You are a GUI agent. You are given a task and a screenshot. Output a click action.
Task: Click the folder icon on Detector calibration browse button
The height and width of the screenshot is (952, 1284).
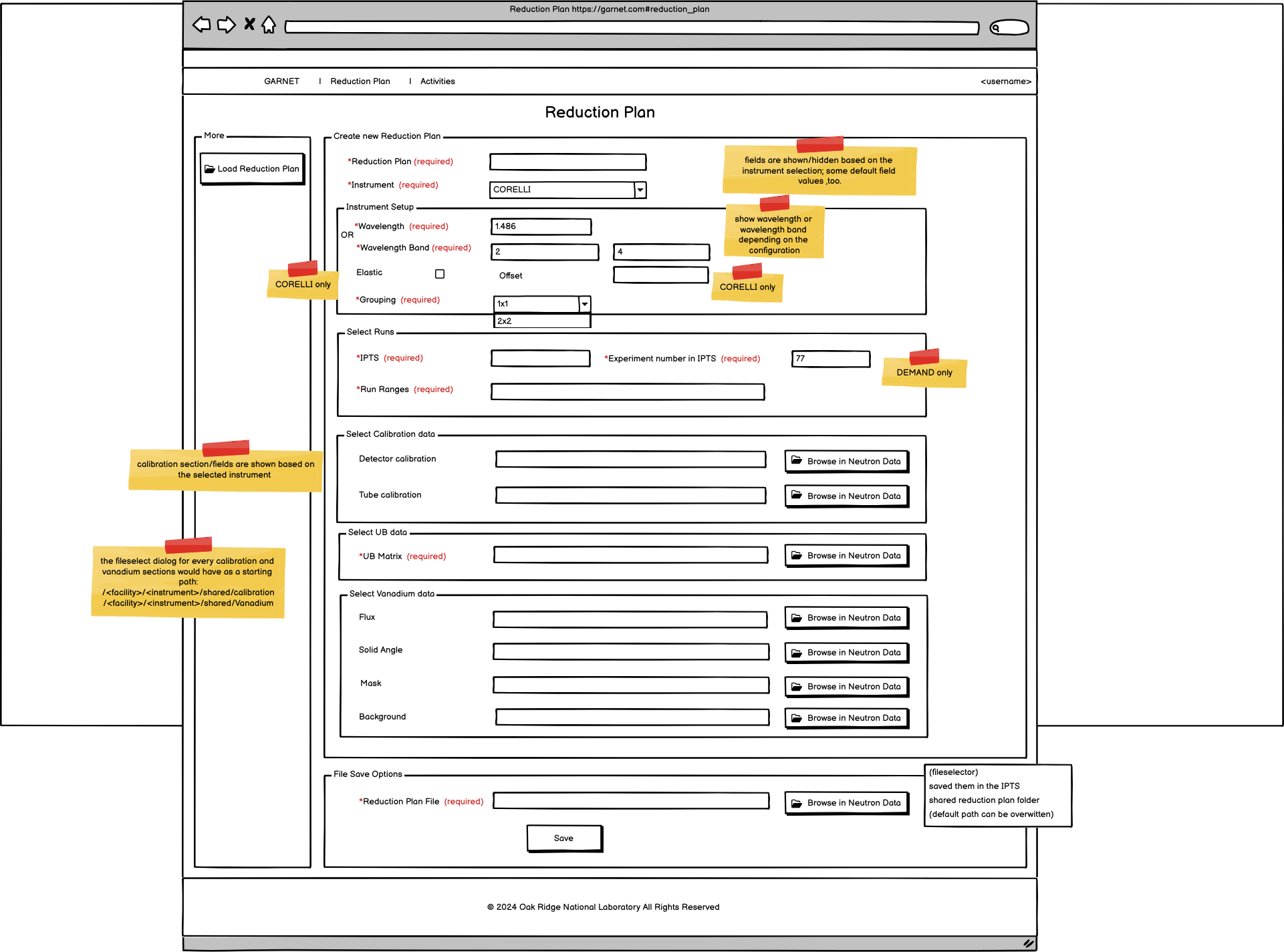pos(797,460)
